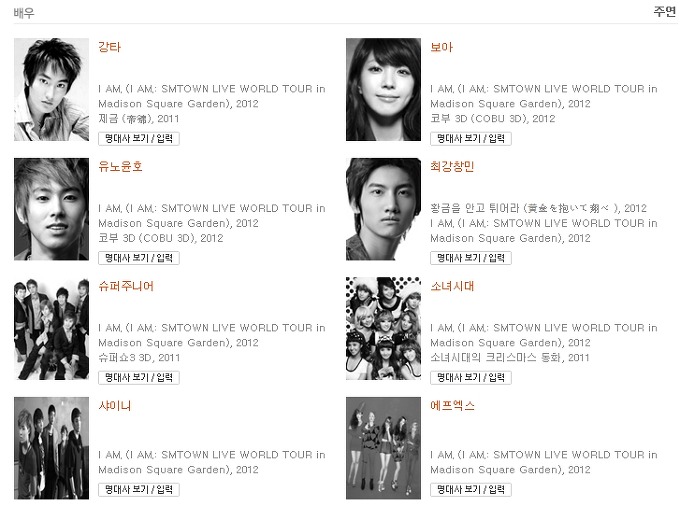Go to the 최강창민 name link
The height and width of the screenshot is (520, 680).
tap(452, 167)
